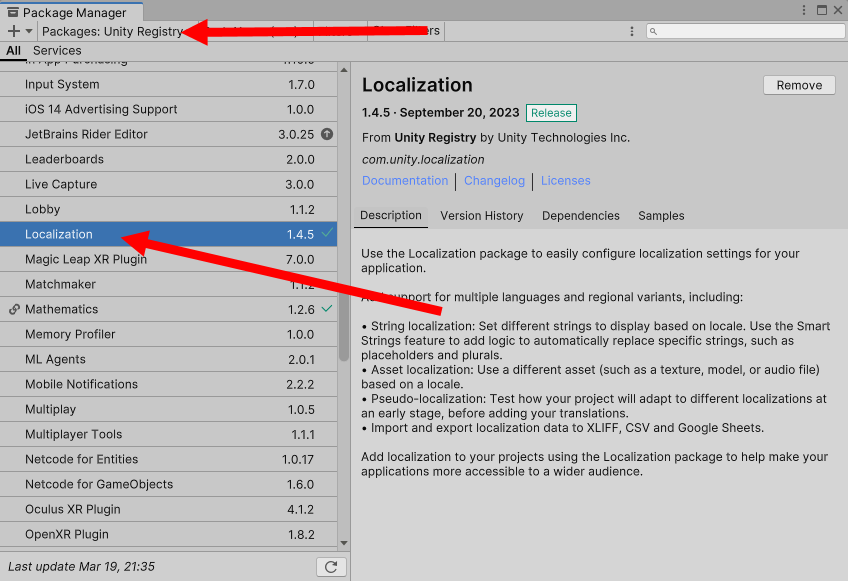Switch to the Dependencies tab
Viewport: 848px width, 581px height.
(x=581, y=216)
